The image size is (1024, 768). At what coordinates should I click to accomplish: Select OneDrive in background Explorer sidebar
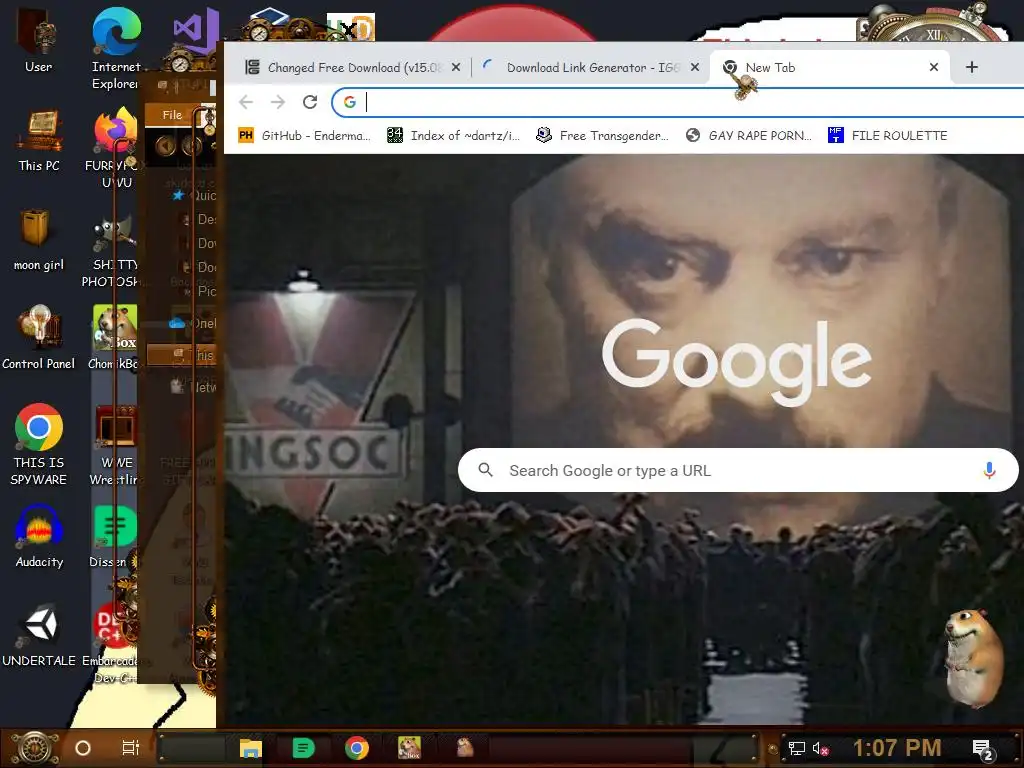[x=193, y=323]
